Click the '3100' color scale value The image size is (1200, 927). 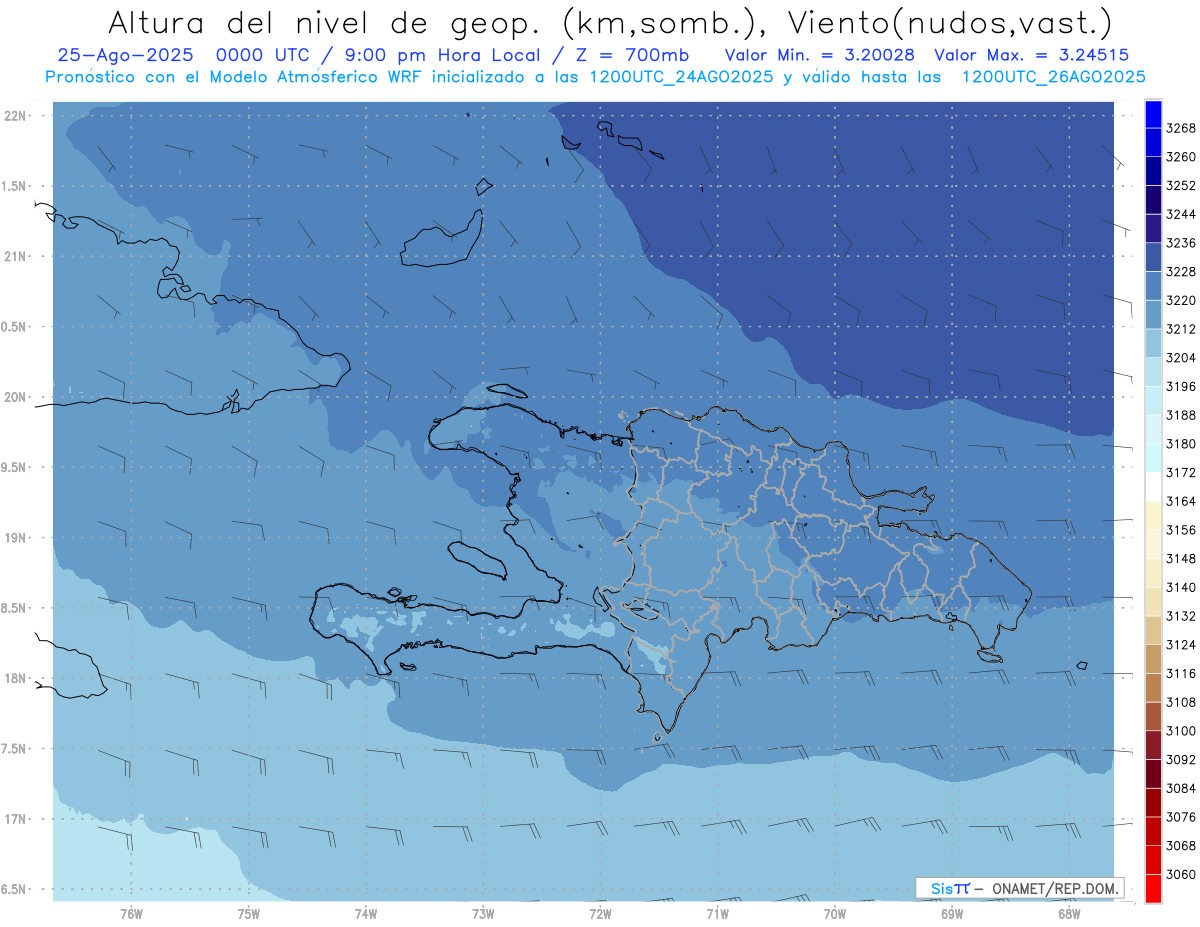(x=1181, y=731)
